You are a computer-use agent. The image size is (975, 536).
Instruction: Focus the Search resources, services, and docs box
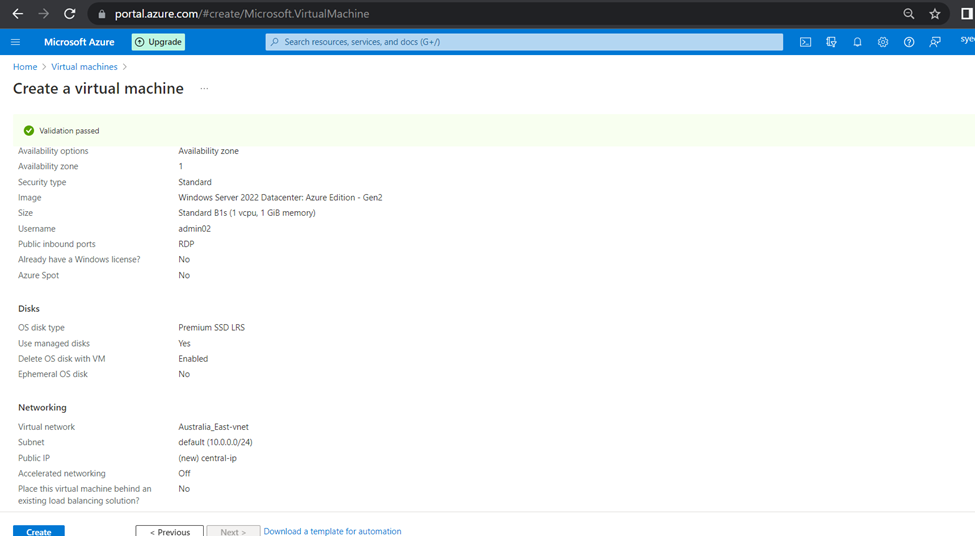[524, 42]
